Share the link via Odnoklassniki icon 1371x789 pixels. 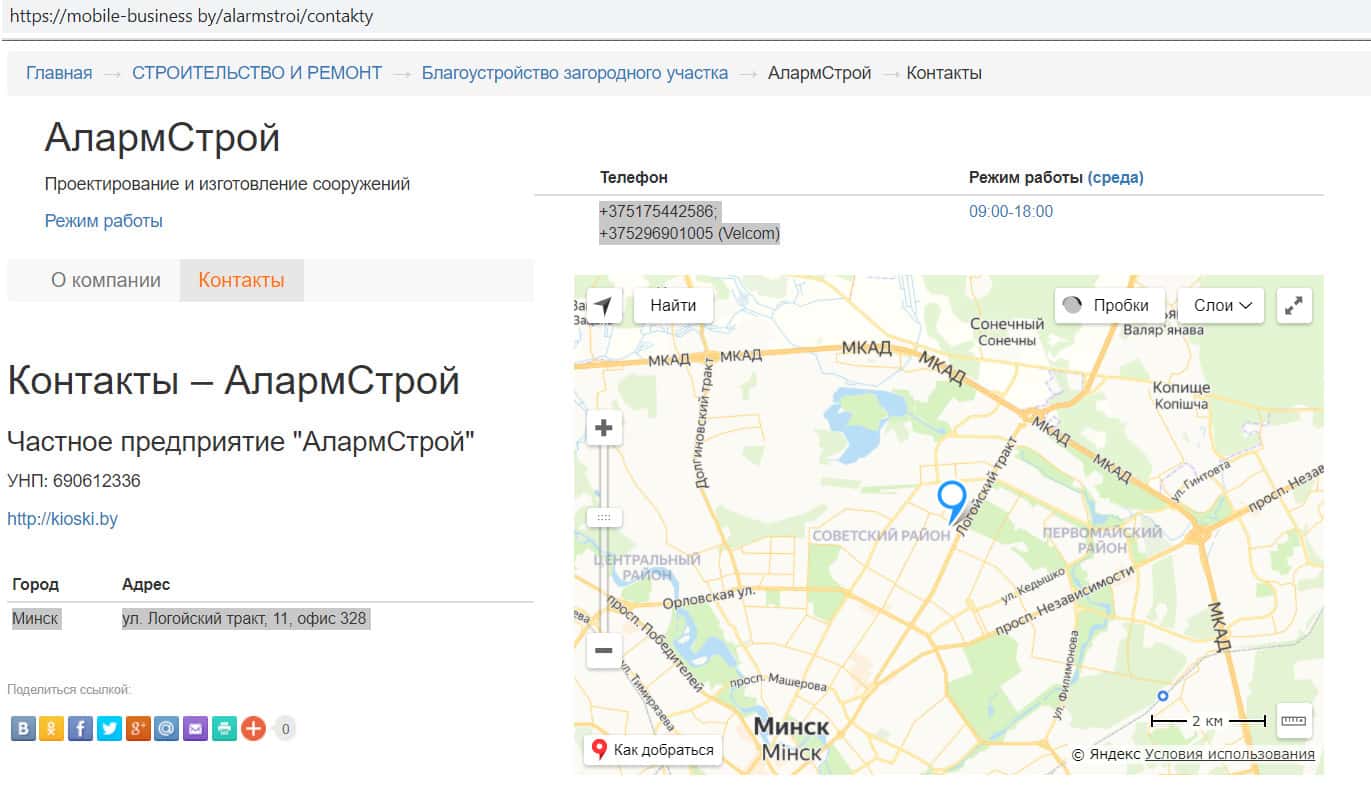pyautogui.click(x=52, y=729)
